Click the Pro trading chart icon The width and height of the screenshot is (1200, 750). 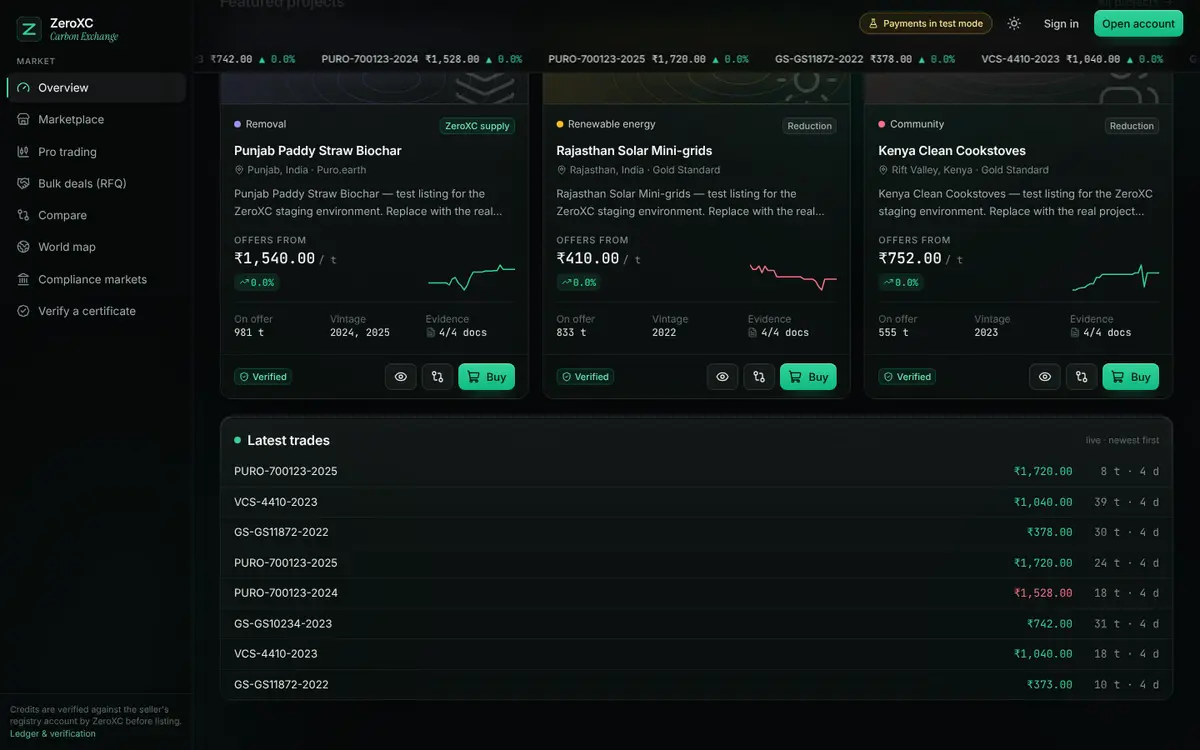(23, 152)
